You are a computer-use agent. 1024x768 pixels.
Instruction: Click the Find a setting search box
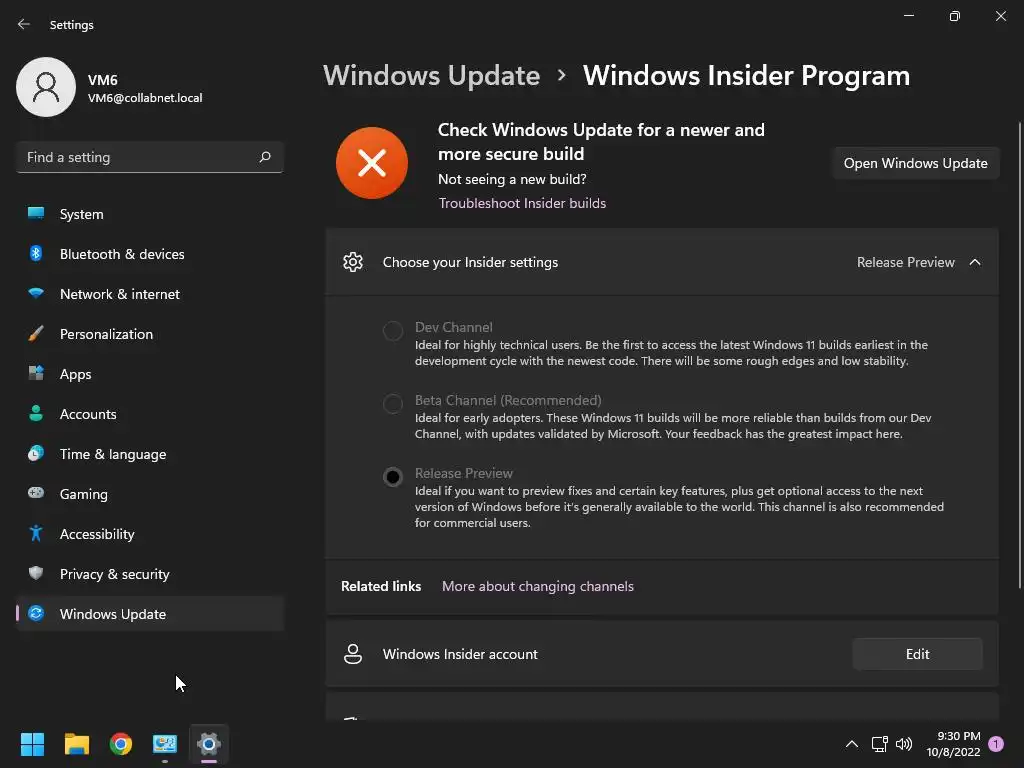pyautogui.click(x=150, y=157)
